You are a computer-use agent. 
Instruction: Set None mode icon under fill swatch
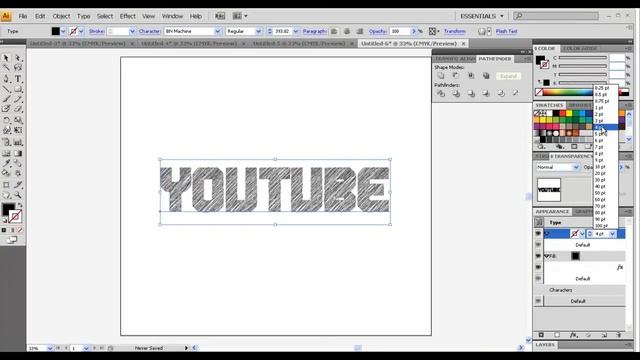coord(20,230)
